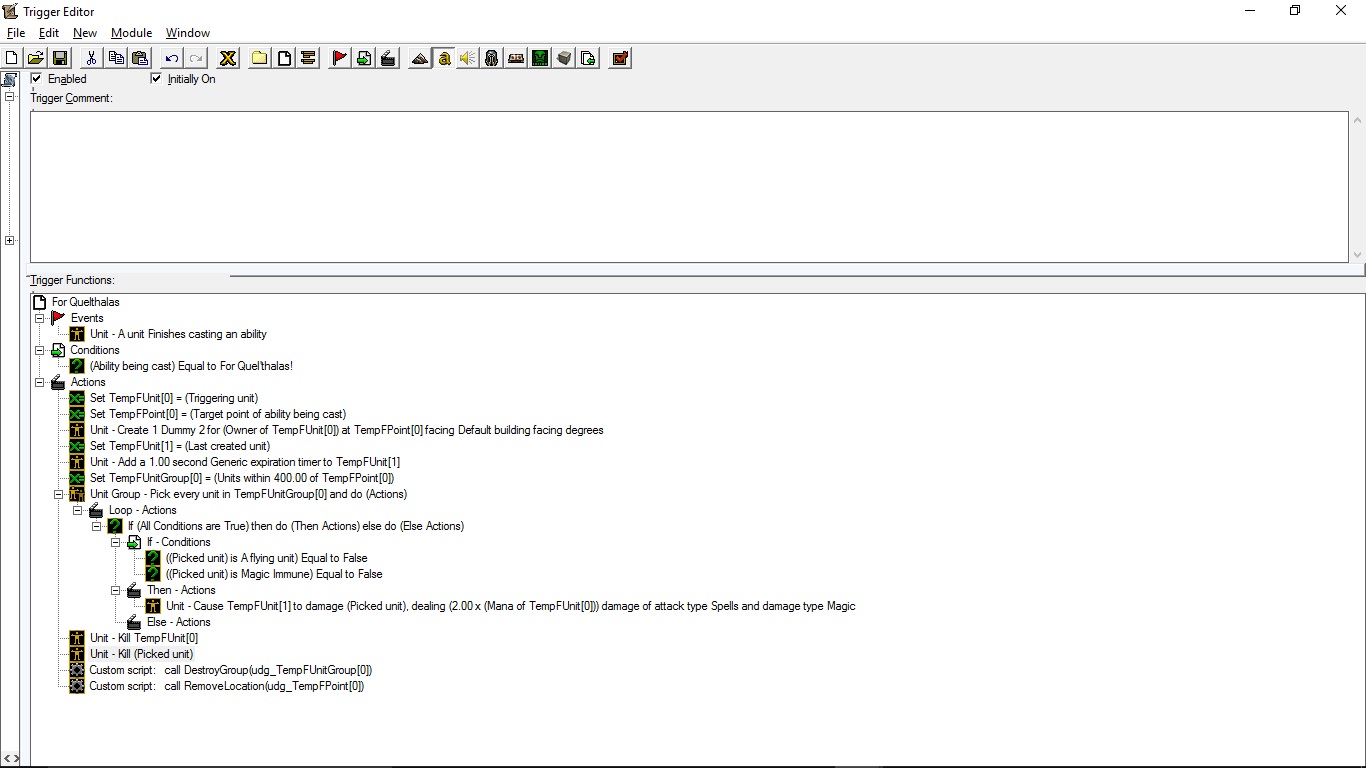1366x770 pixels.
Task: Add a new action with the clapperboard icon
Action: (x=388, y=58)
